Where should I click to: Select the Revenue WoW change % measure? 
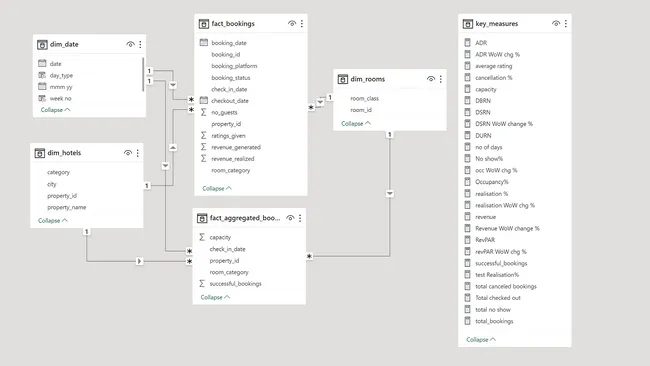(x=507, y=228)
